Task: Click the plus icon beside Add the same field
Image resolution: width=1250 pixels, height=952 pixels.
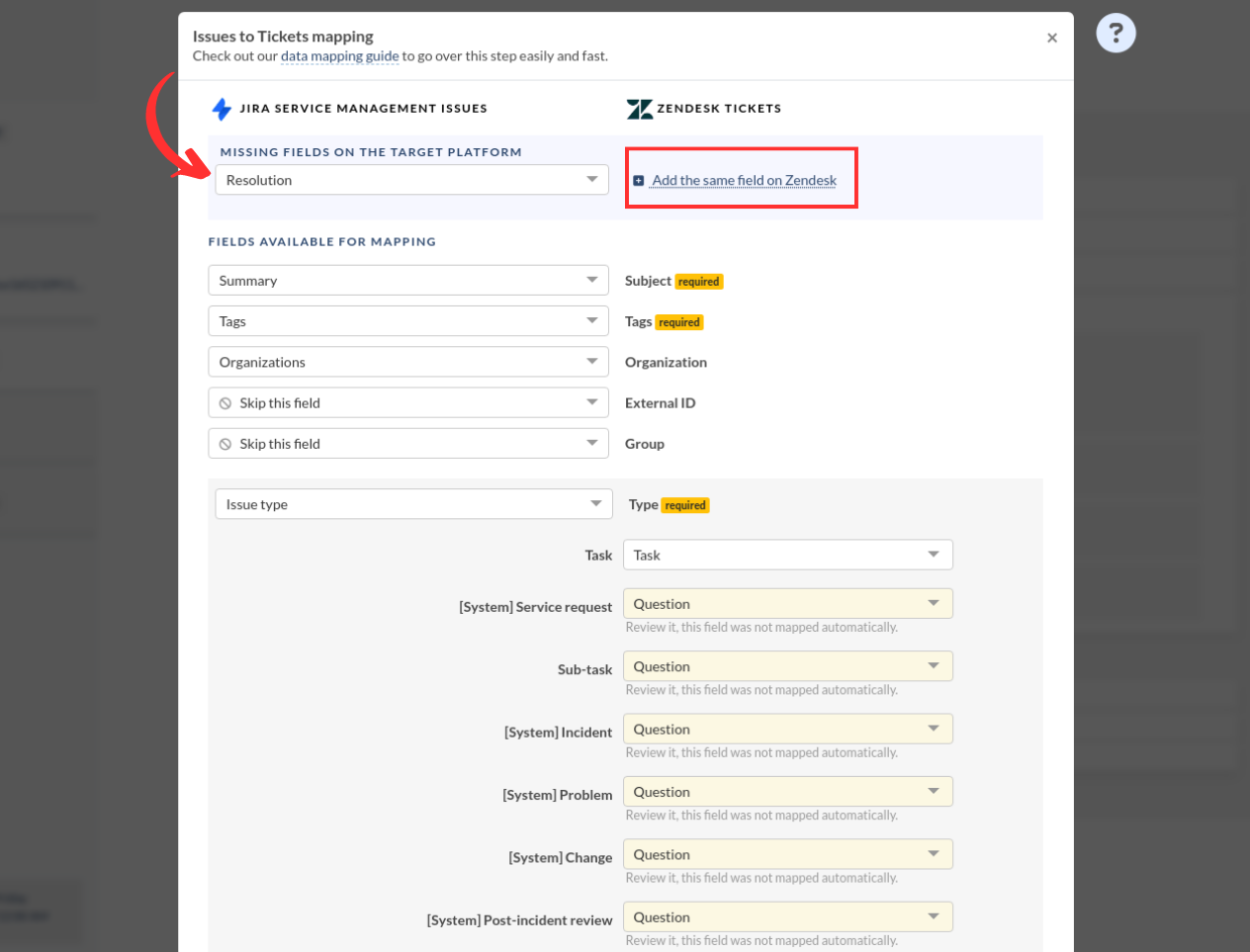Action: (x=639, y=181)
